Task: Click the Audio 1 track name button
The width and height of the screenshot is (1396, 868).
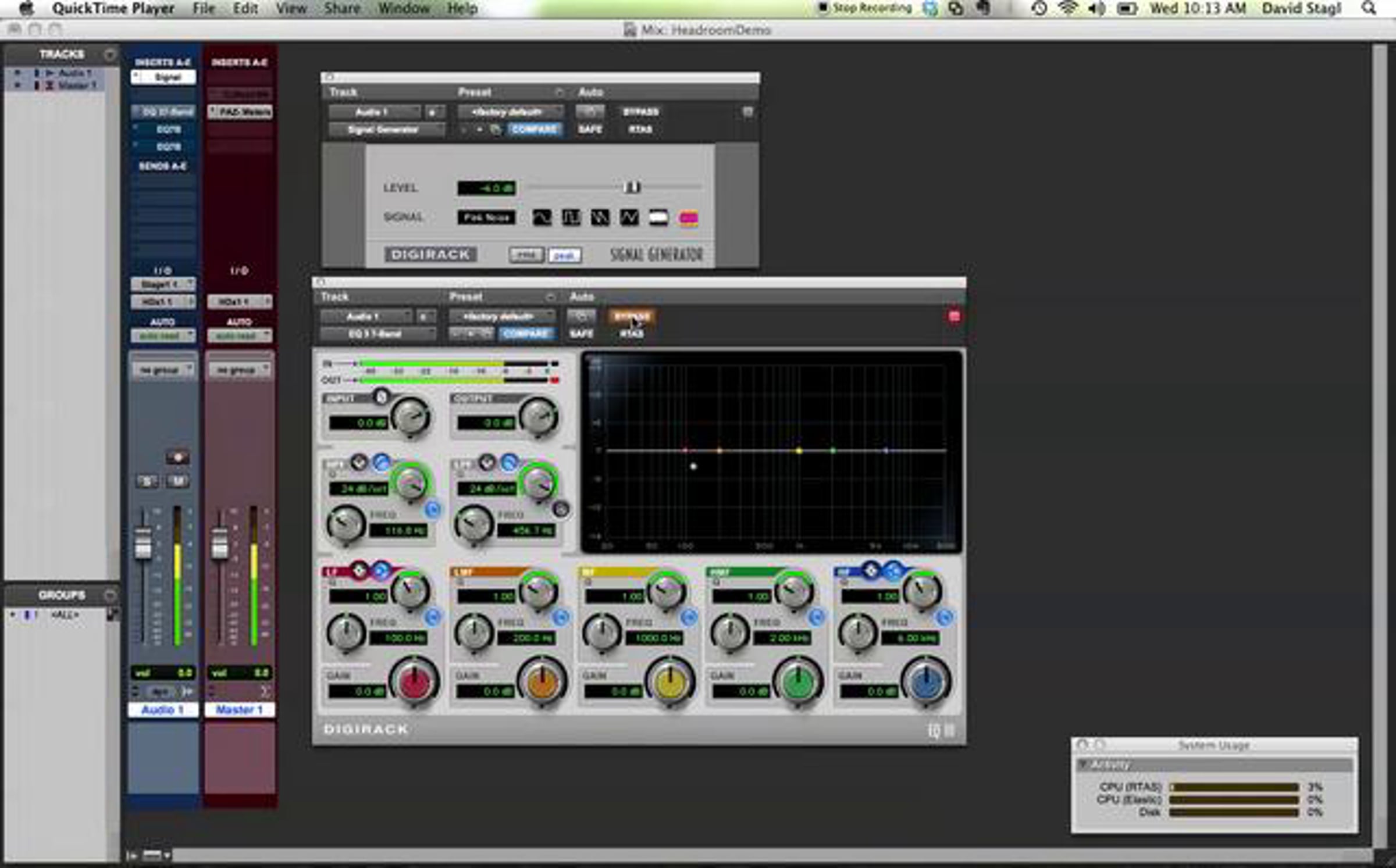Action: point(163,710)
